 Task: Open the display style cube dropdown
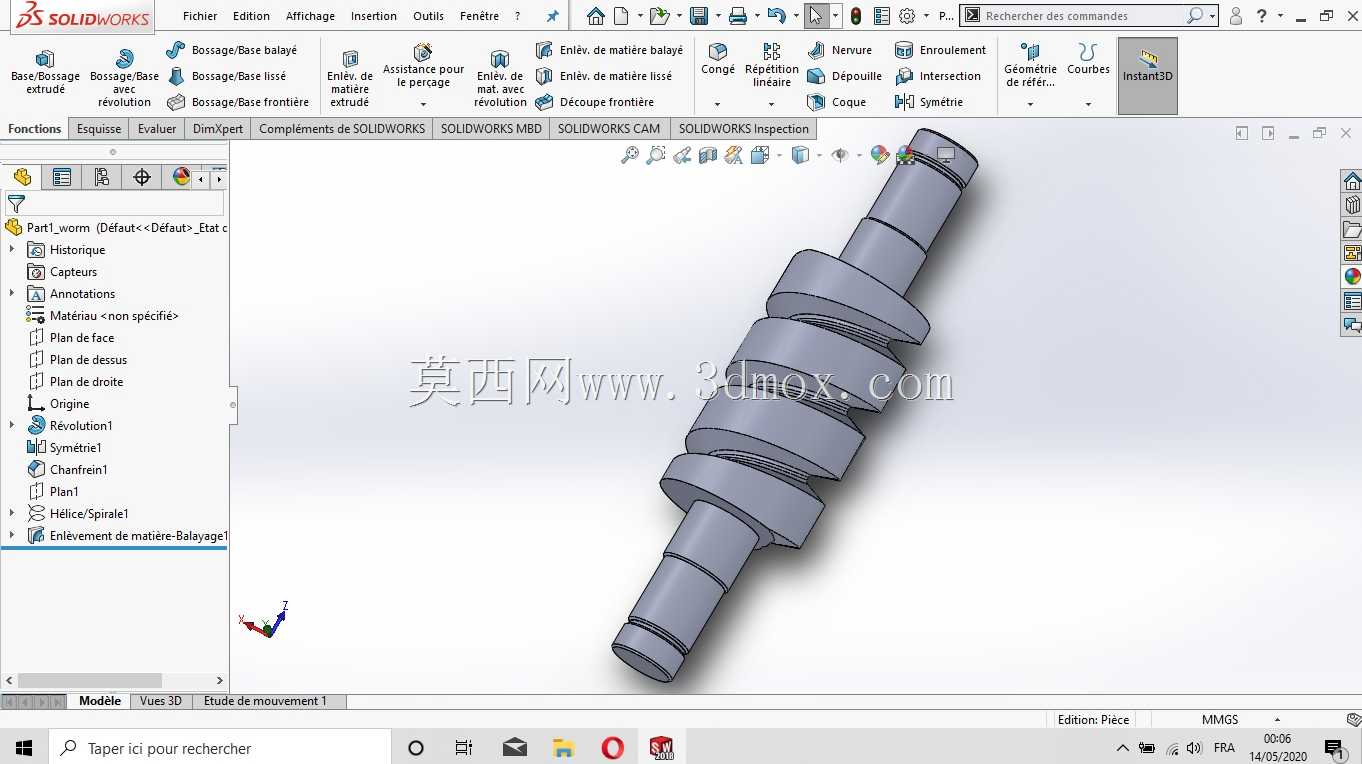[819, 155]
